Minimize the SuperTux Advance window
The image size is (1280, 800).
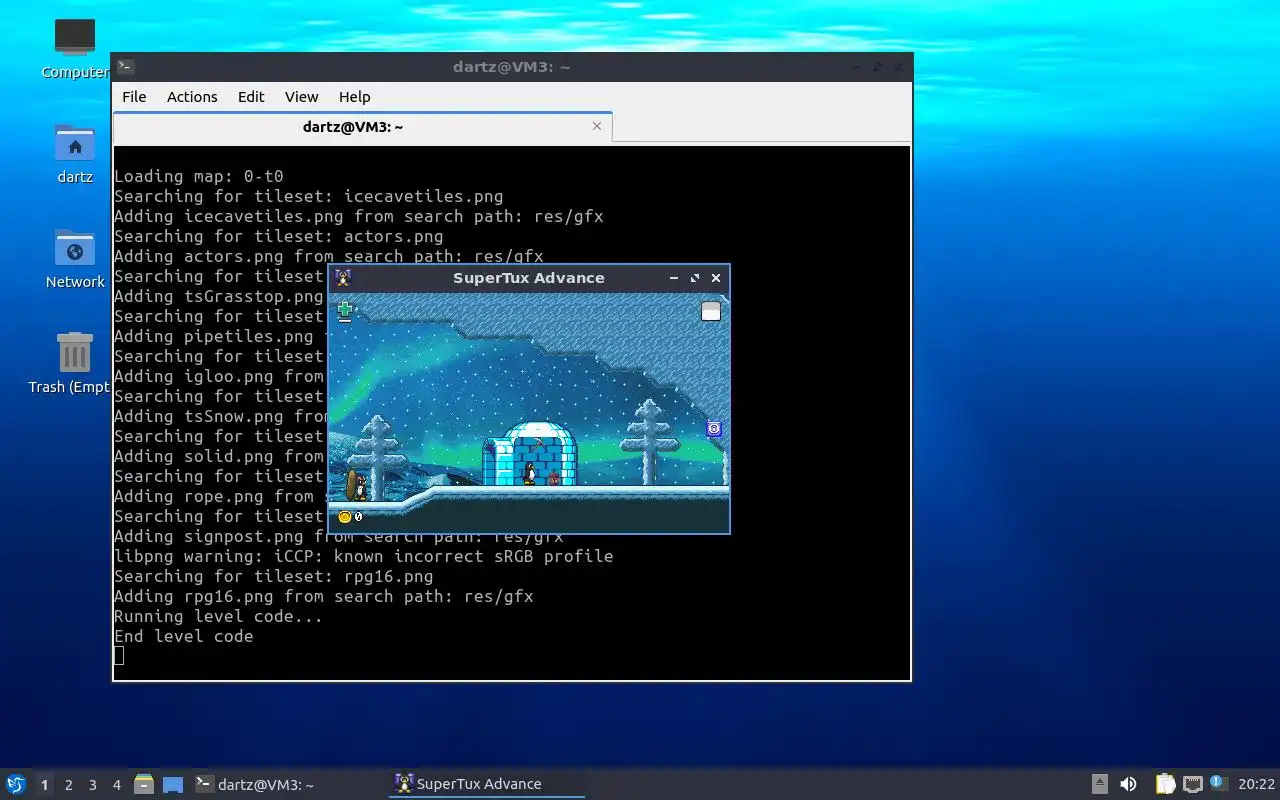(674, 278)
